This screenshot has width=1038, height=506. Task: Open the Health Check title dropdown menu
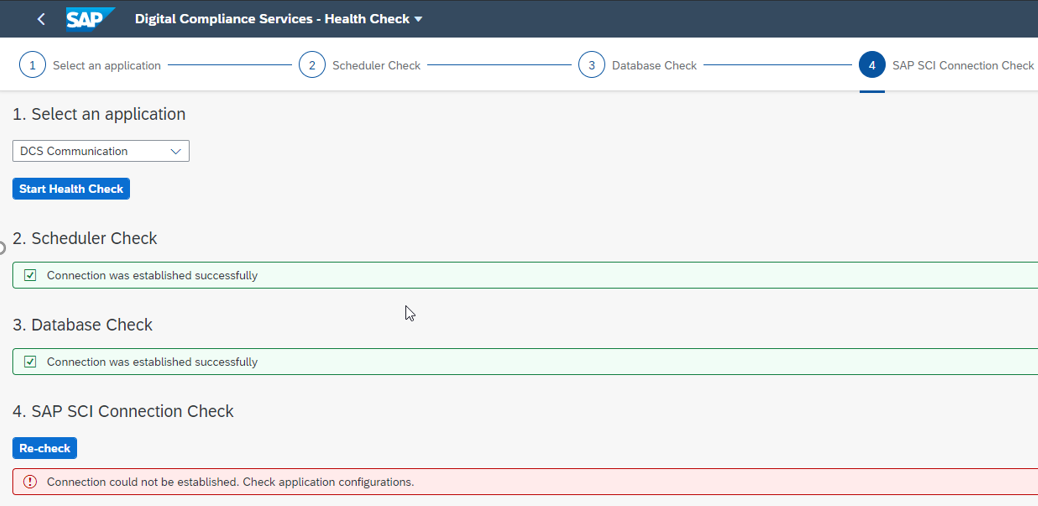coord(278,19)
